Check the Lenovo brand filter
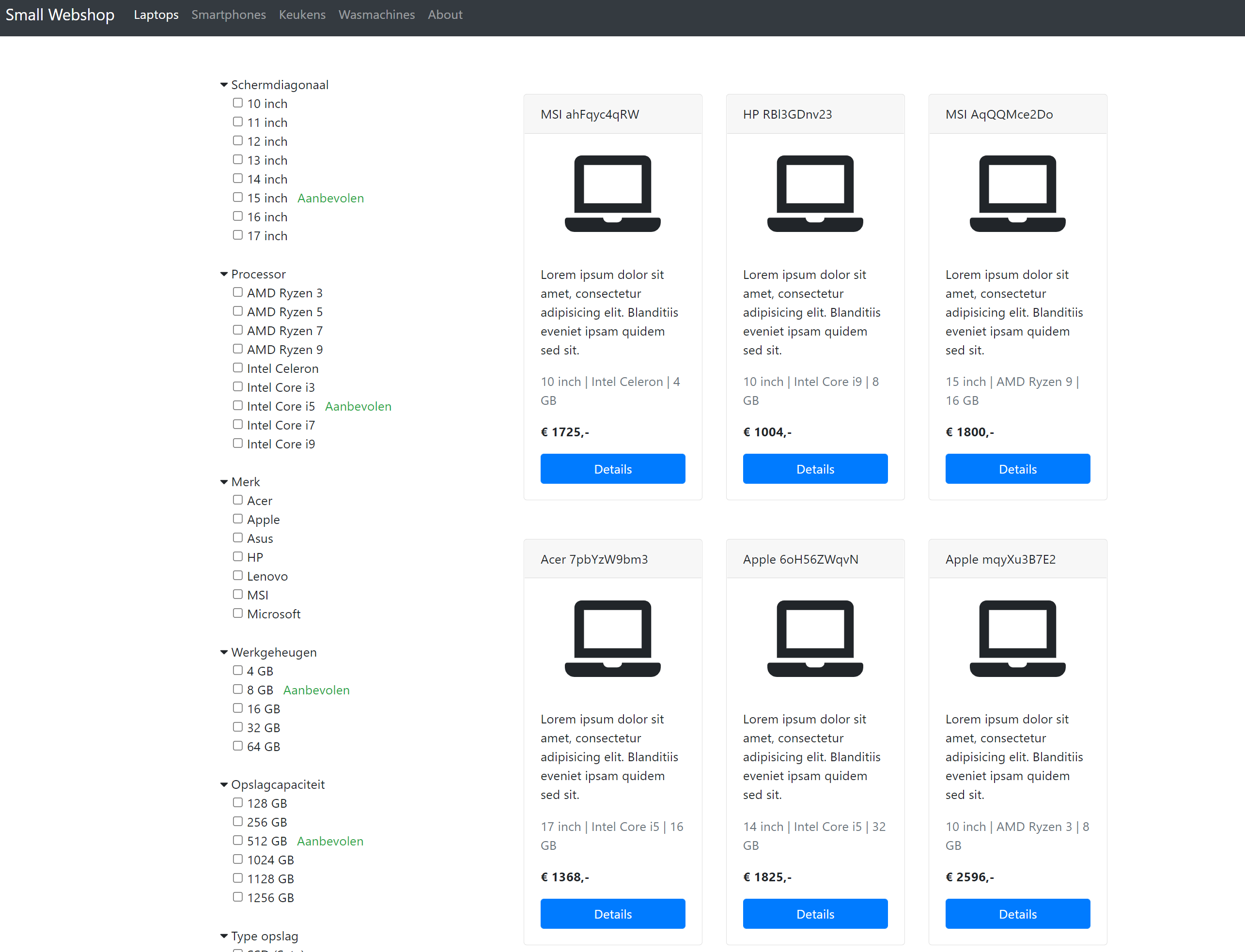Image resolution: width=1245 pixels, height=952 pixels. click(237, 575)
